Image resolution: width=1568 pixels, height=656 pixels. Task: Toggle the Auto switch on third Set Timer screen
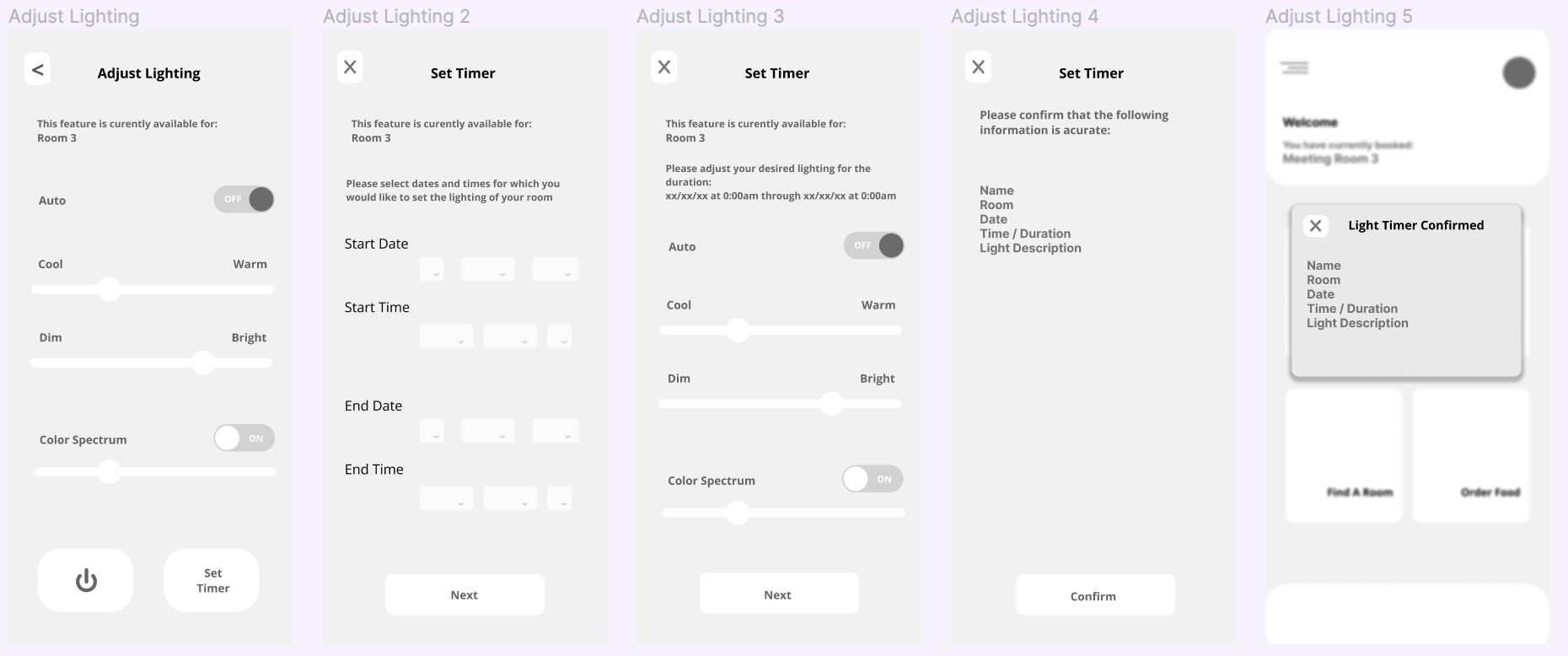[873, 246]
